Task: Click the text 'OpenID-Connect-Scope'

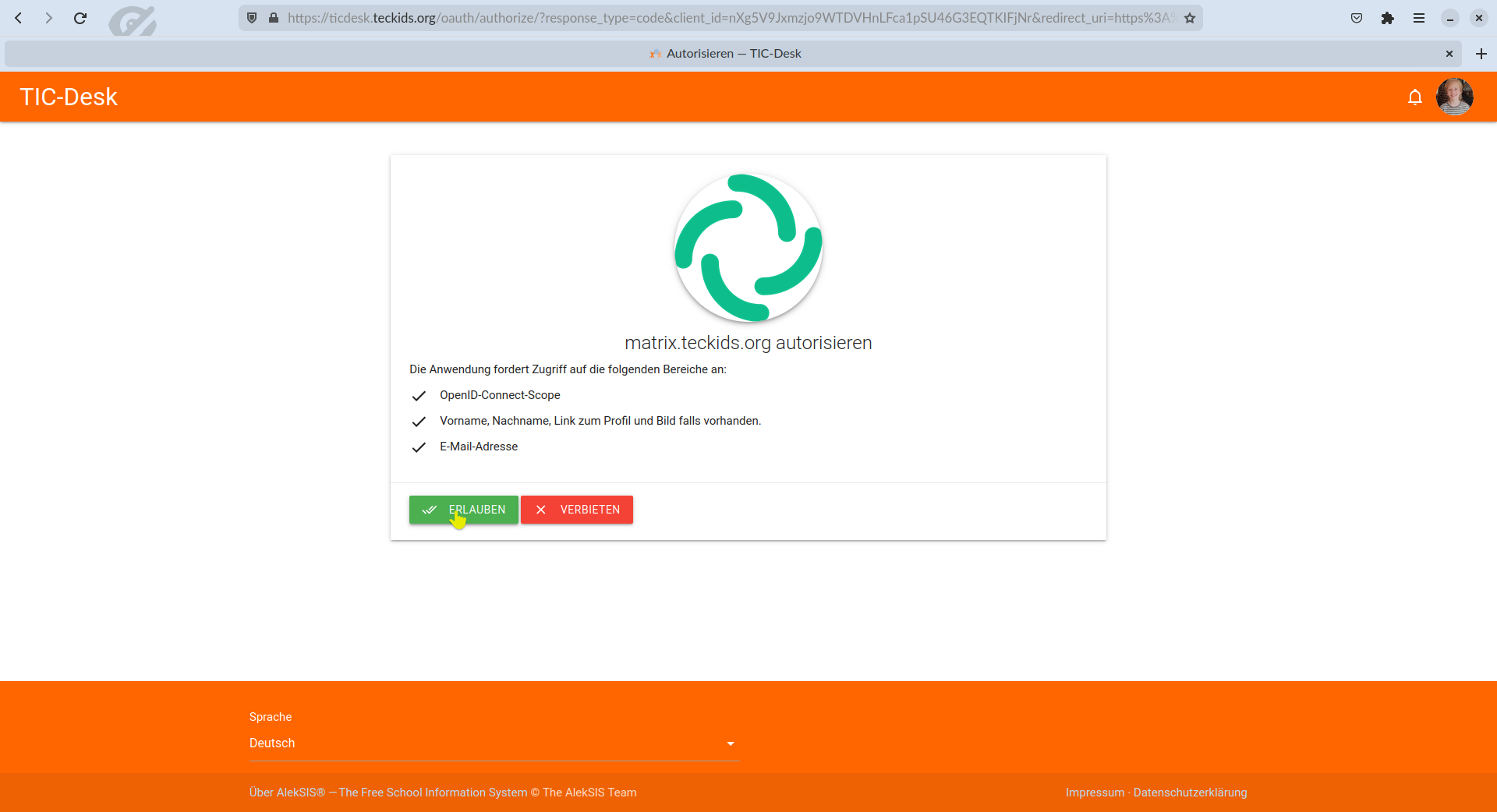Action: point(500,395)
